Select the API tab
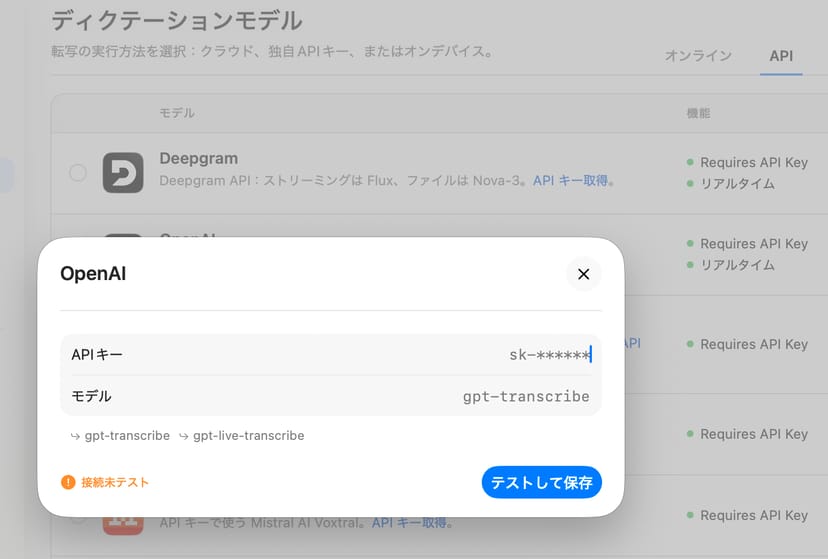 (x=781, y=55)
